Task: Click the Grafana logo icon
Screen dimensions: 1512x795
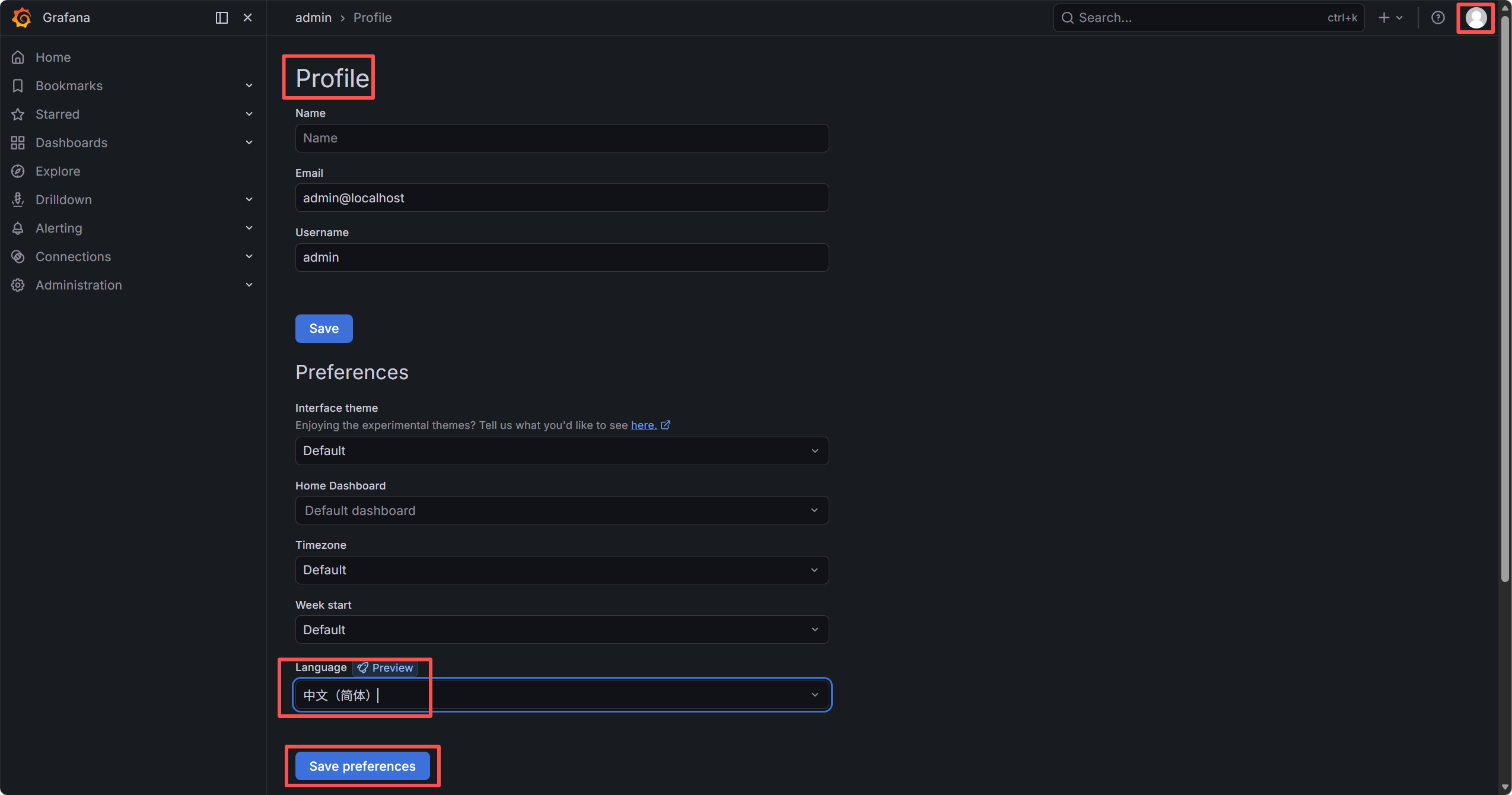Action: point(22,18)
